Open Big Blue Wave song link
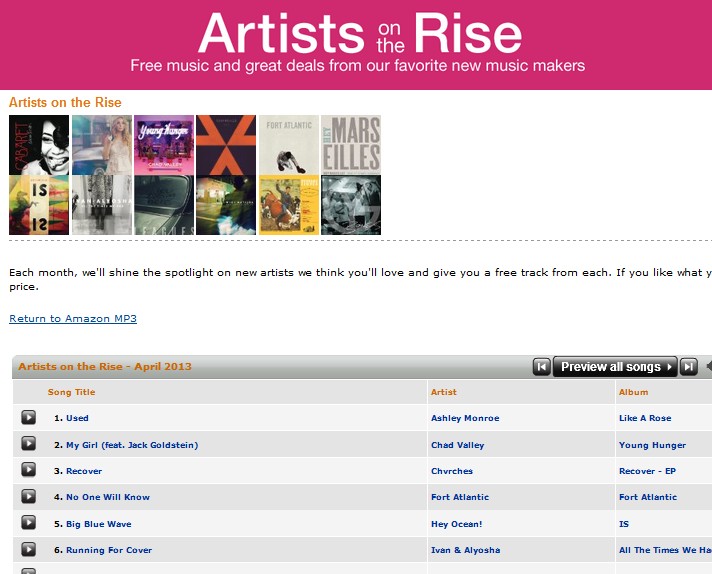This screenshot has height=574, width=712. [x=99, y=524]
